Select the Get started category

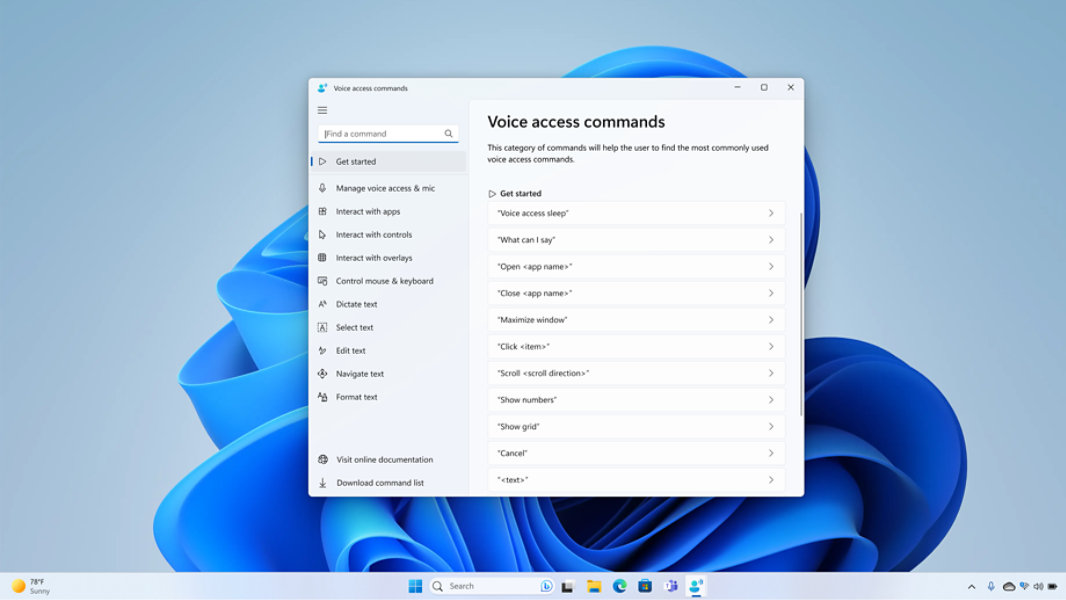(x=388, y=162)
